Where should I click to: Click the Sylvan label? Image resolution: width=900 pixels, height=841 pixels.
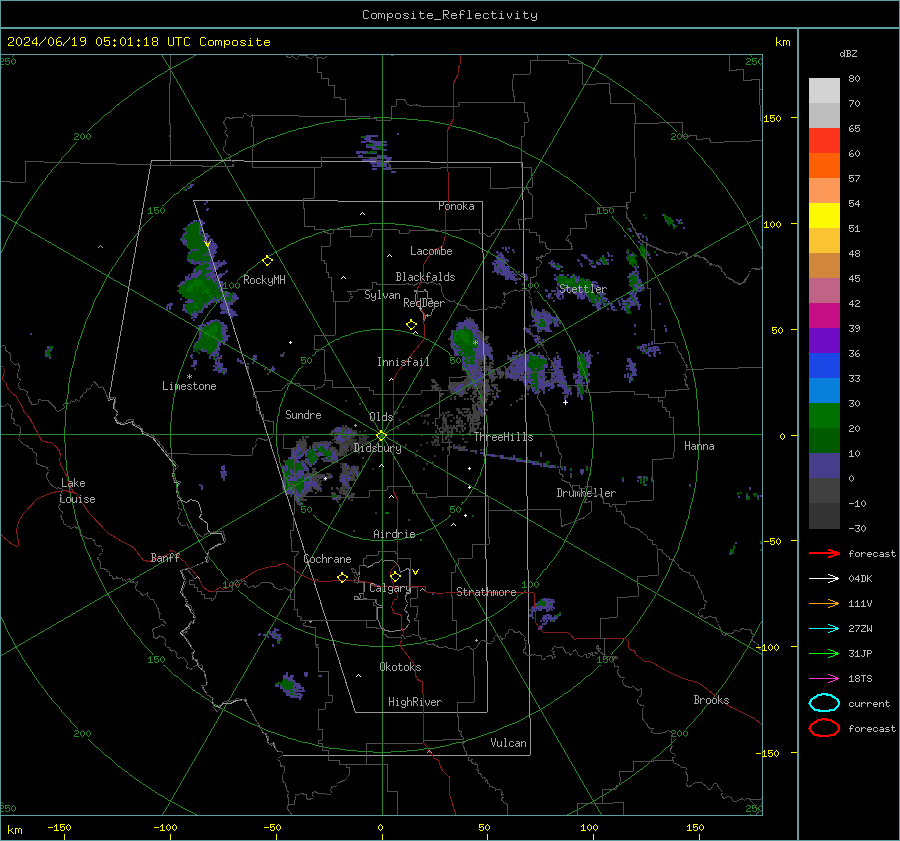382,295
